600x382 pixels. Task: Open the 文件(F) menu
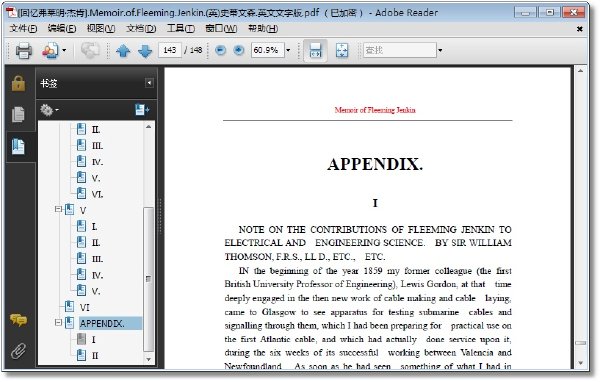tap(23, 29)
